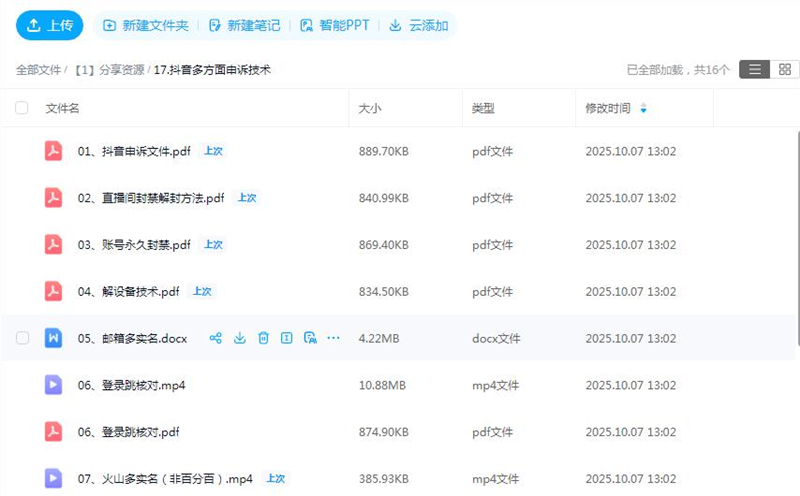The height and width of the screenshot is (496, 800).
Task: Open file 04、解设备技术.pdf
Action: pyautogui.click(x=129, y=292)
